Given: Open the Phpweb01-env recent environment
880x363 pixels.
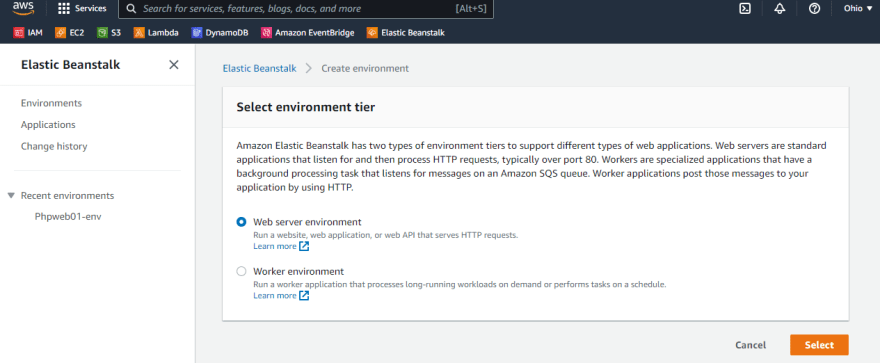Looking at the screenshot, I should point(68,217).
